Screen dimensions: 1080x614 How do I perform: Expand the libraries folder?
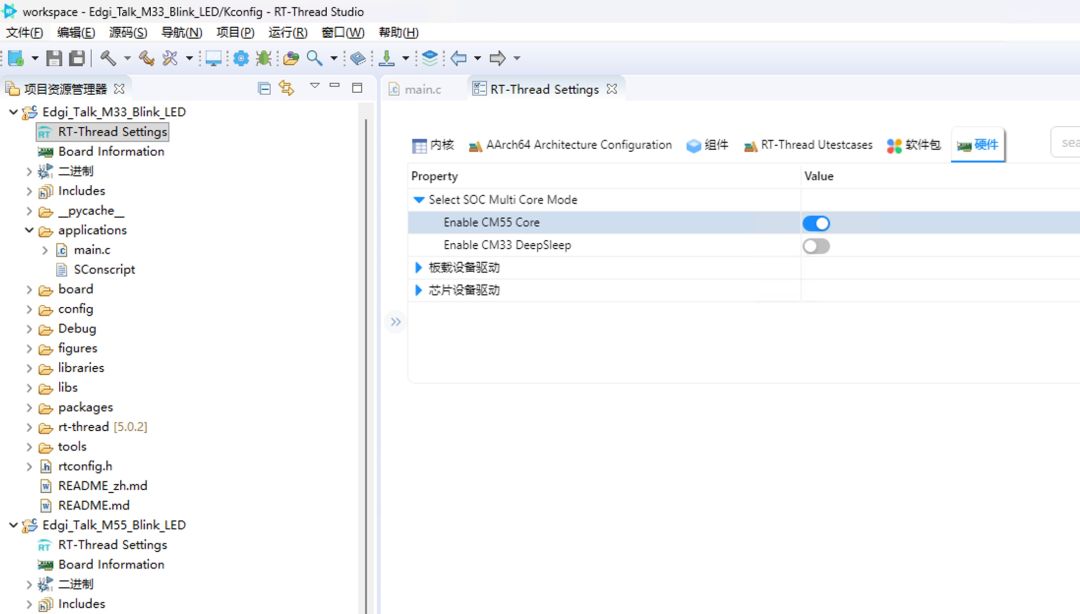pos(29,368)
